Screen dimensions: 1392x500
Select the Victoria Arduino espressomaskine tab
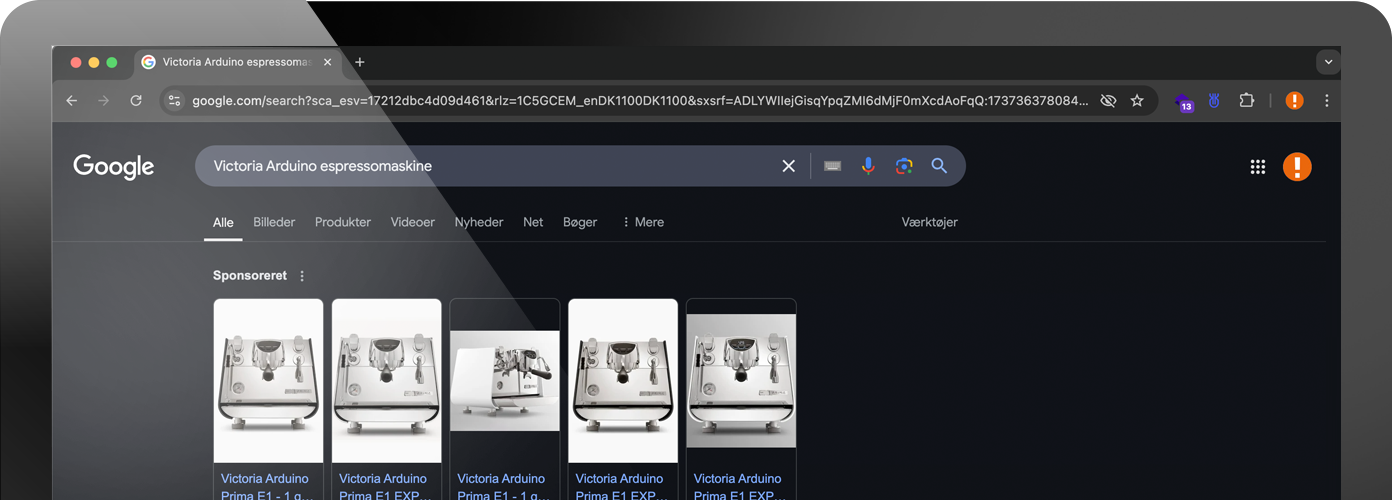point(238,62)
